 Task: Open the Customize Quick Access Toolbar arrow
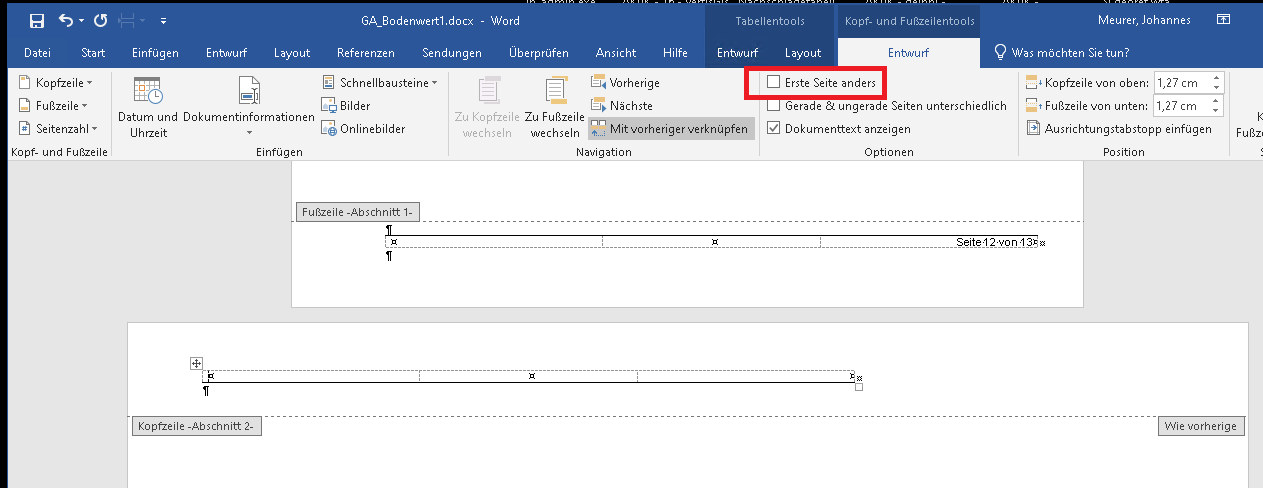click(x=163, y=21)
